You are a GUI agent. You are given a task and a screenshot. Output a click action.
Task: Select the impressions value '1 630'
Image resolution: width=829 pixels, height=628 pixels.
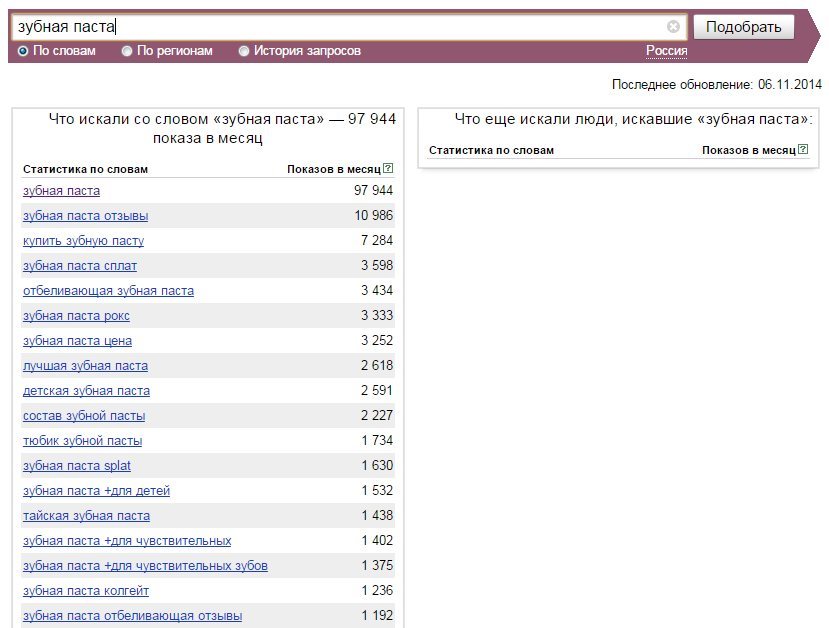click(377, 465)
